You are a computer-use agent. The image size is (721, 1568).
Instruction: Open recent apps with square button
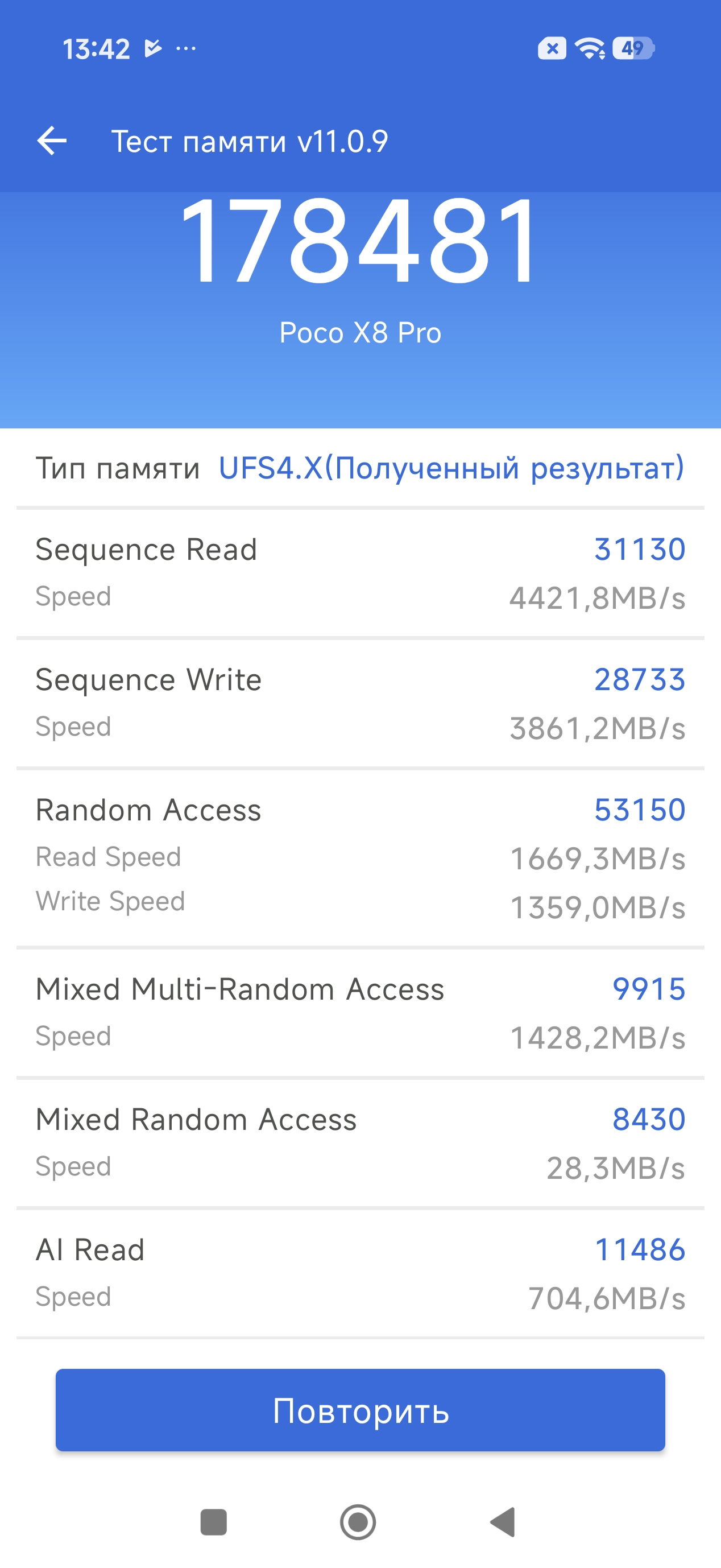[214, 1522]
